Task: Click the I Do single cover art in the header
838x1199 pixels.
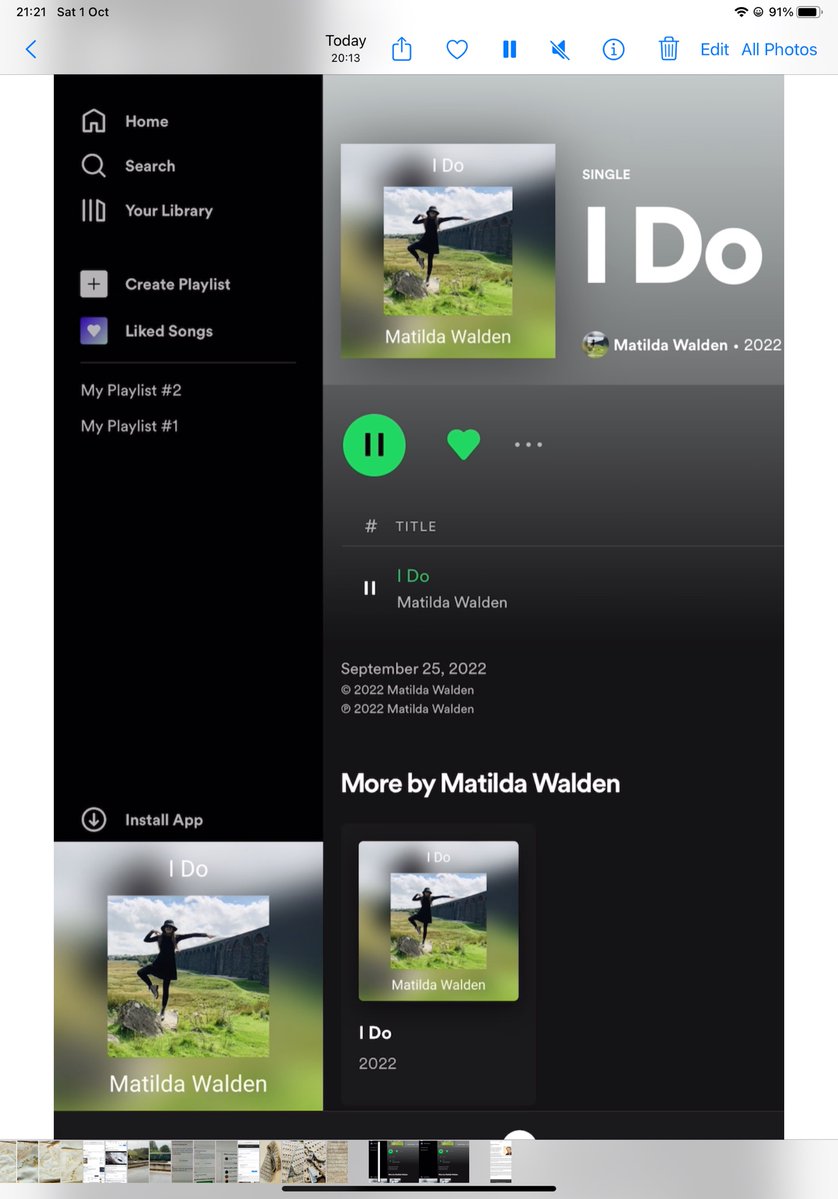Action: 448,251
